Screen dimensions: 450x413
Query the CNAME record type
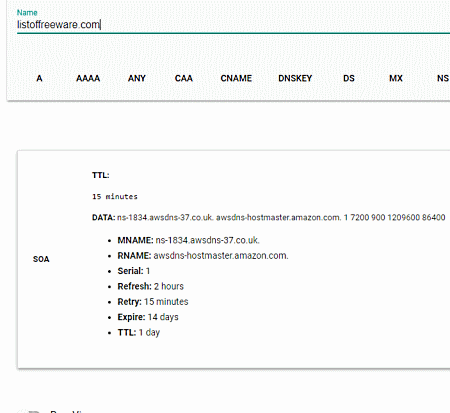point(236,78)
